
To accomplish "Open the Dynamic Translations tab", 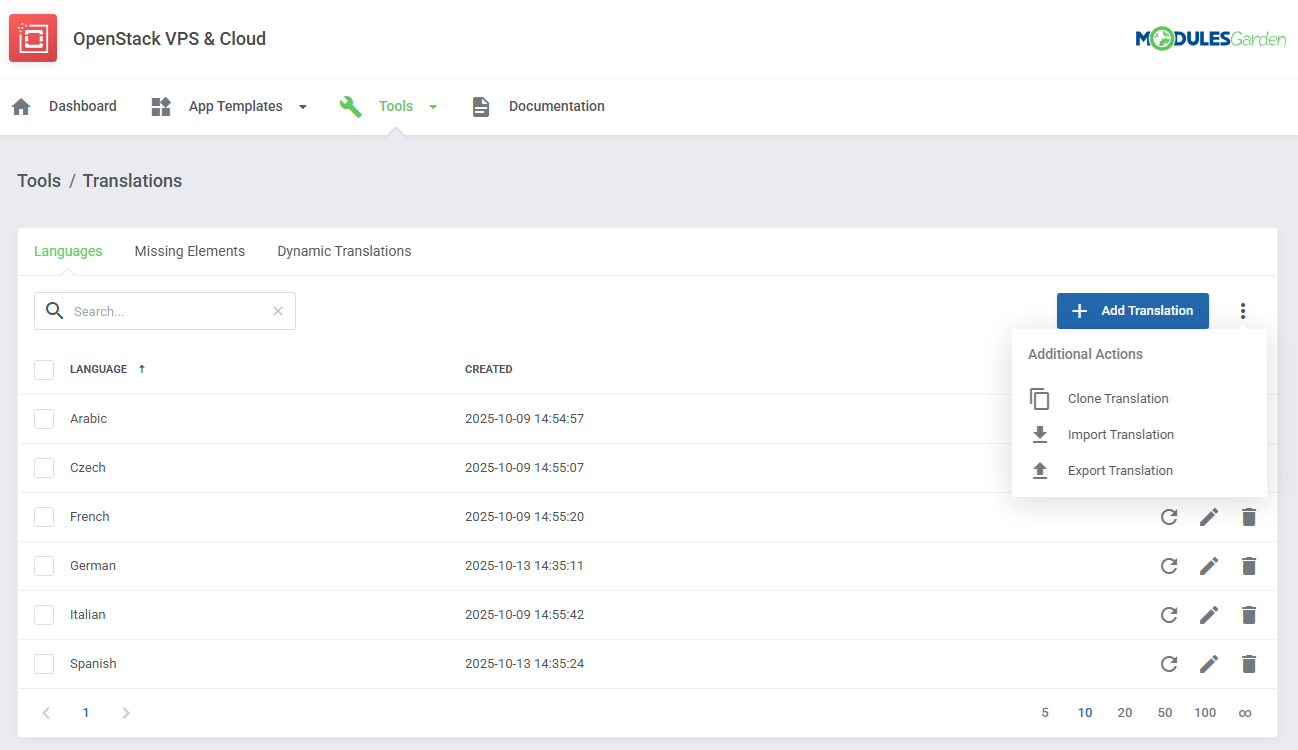I will click(344, 250).
